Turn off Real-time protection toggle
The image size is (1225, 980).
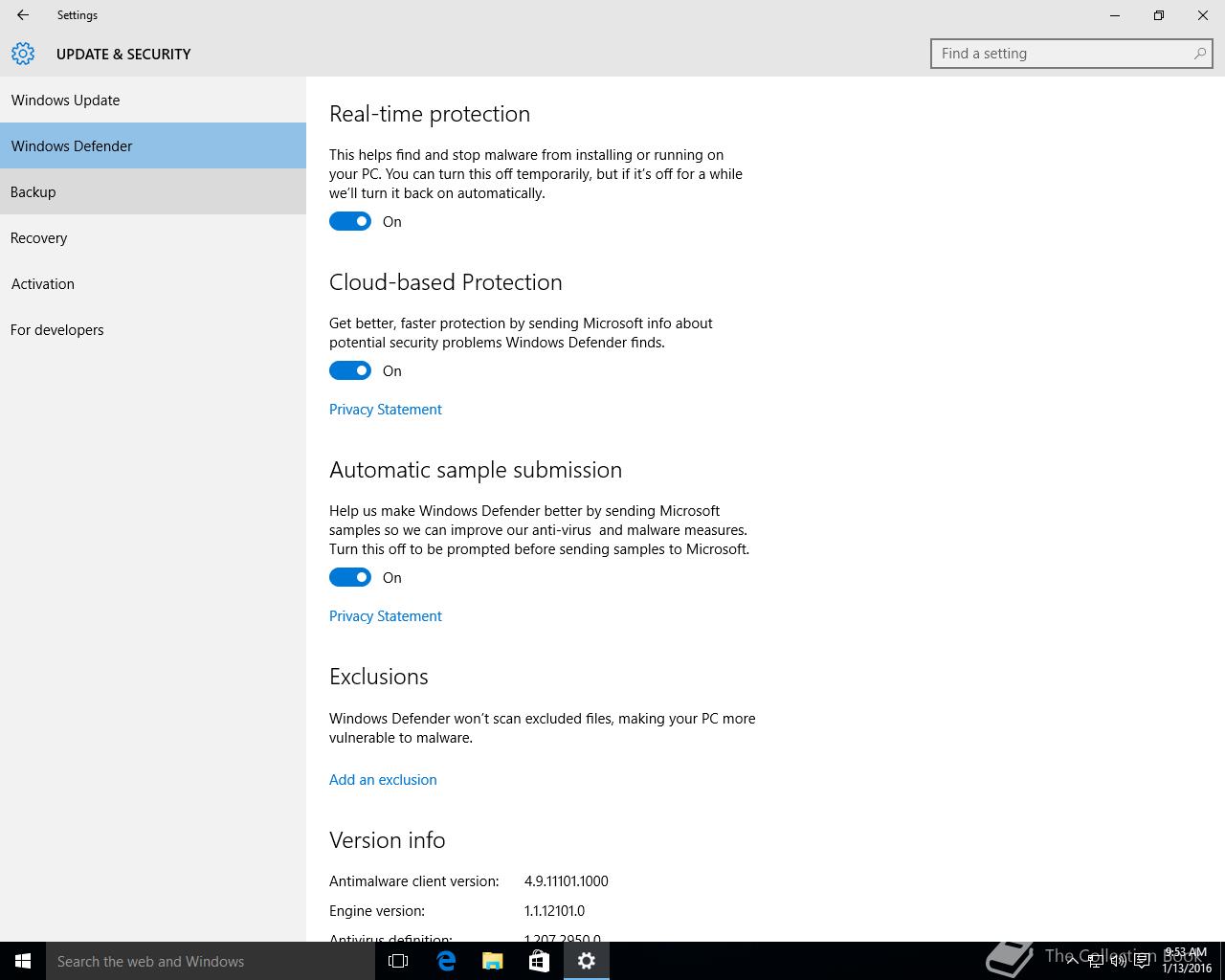350,221
